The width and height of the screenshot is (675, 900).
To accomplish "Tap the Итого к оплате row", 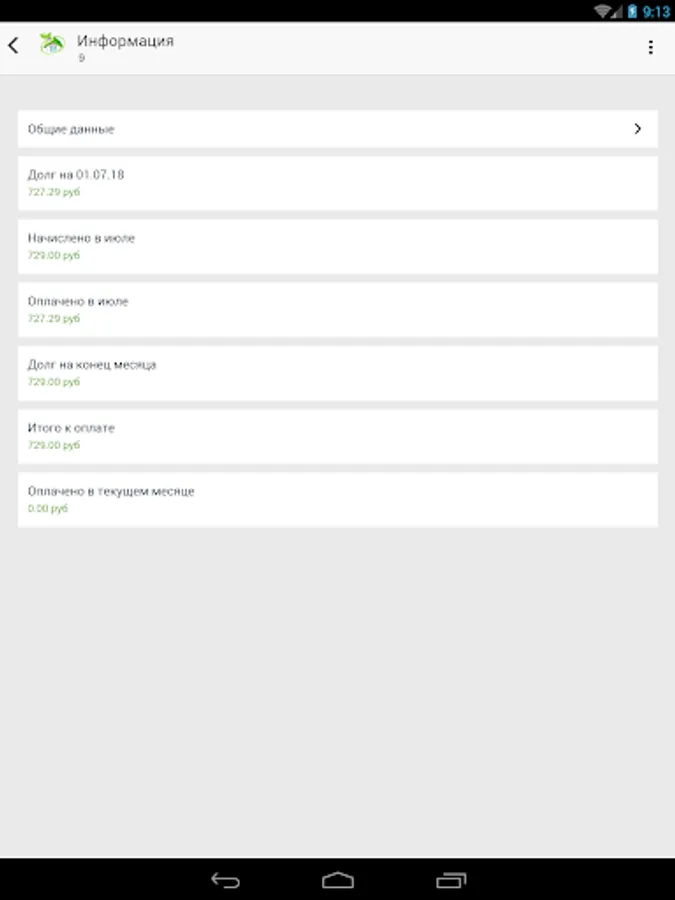I will (337, 436).
